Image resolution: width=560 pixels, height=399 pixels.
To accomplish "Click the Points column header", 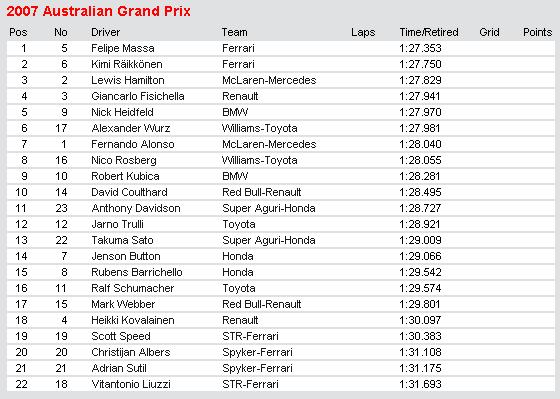I will pyautogui.click(x=538, y=32).
